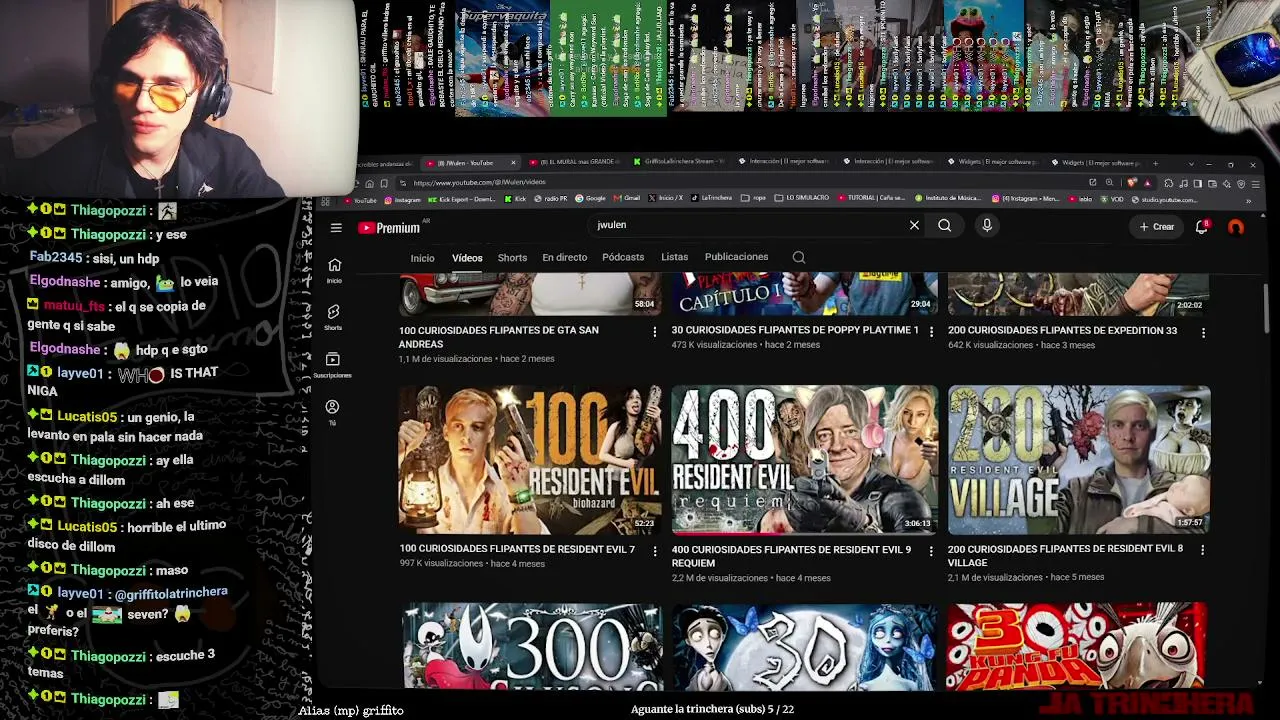Screen dimensions: 1280x720
Task: Click the browser home button
Action: tap(369, 183)
